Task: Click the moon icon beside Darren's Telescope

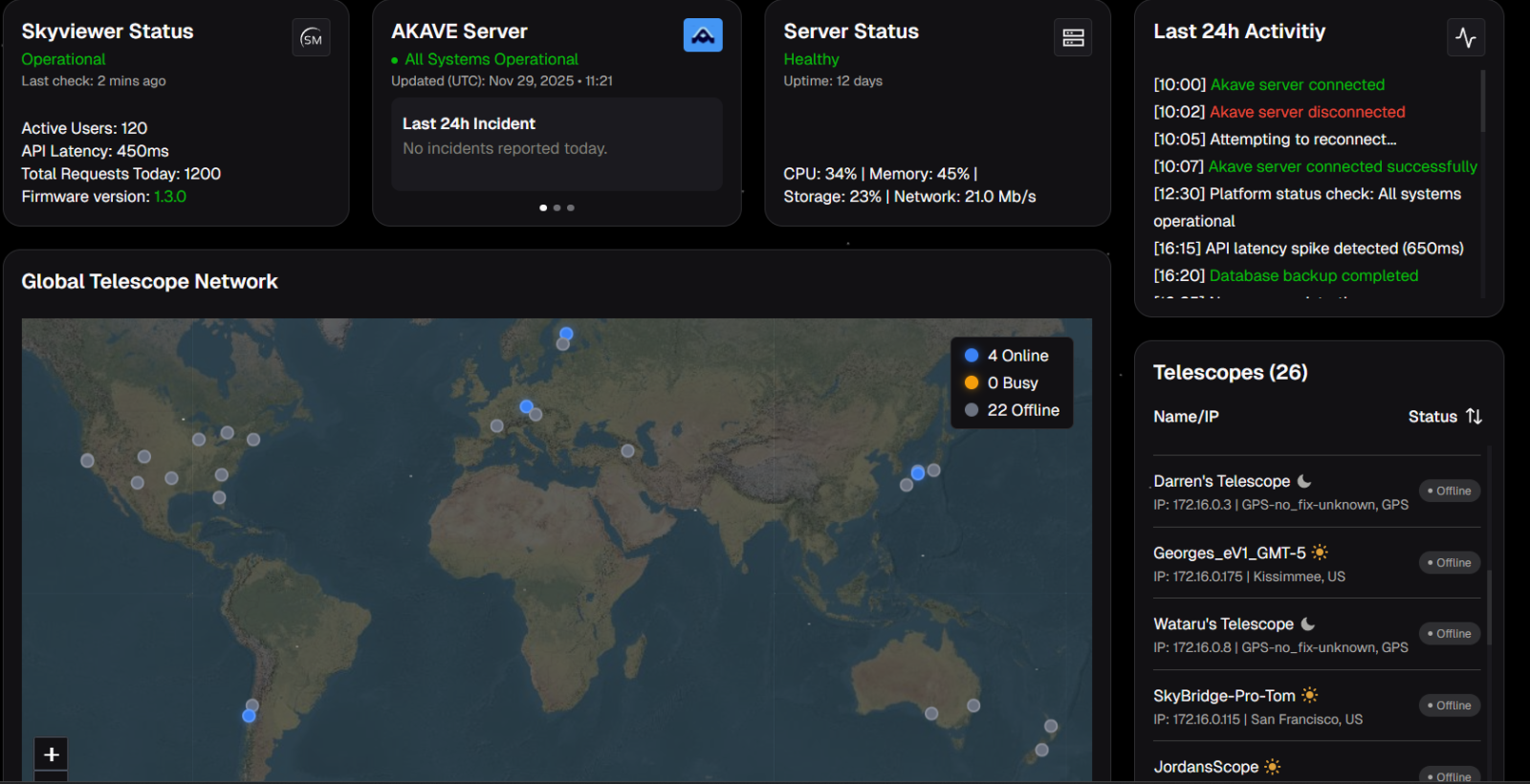Action: (x=1304, y=481)
